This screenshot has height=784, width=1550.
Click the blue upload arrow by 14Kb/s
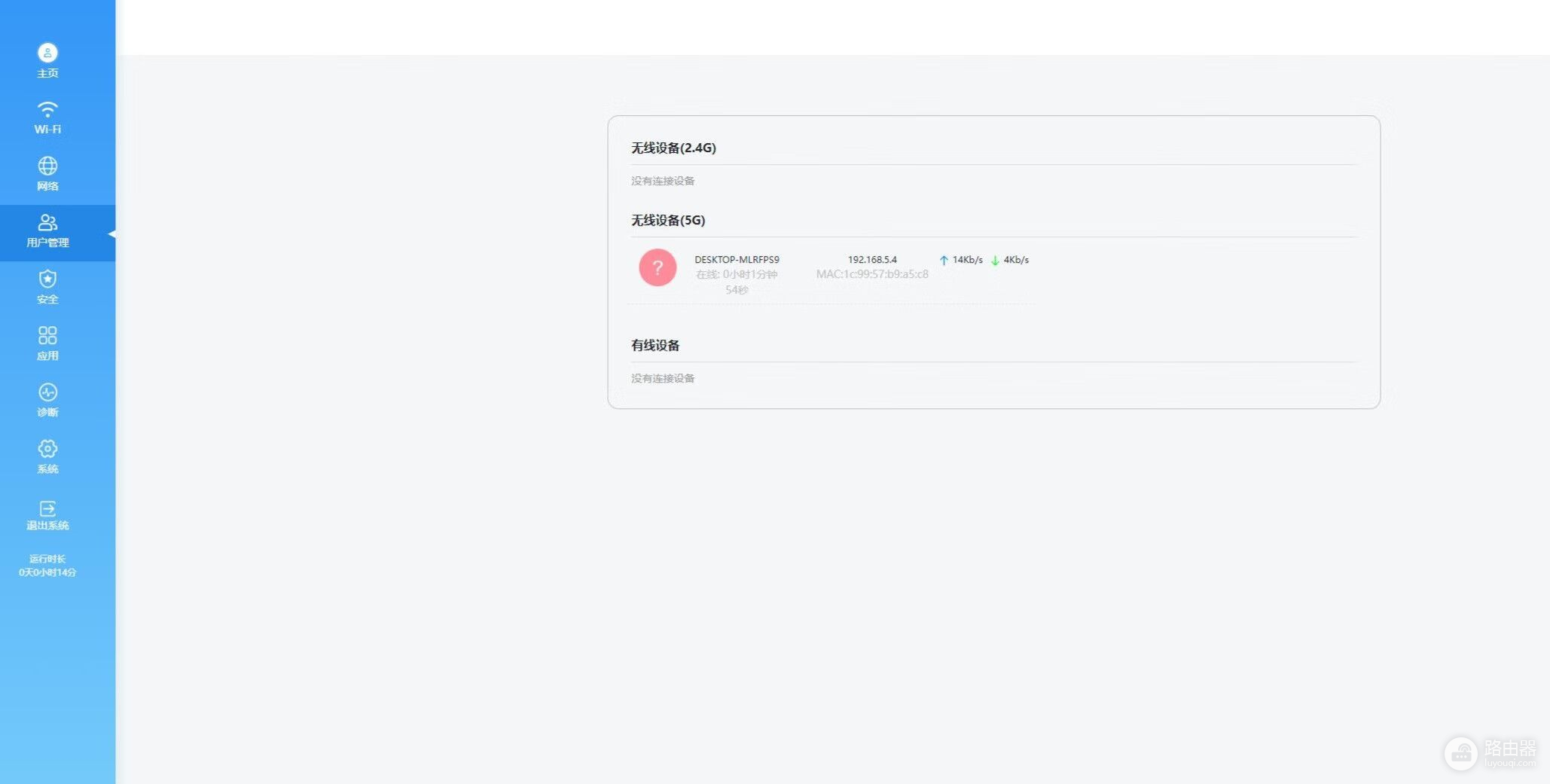[x=944, y=260]
